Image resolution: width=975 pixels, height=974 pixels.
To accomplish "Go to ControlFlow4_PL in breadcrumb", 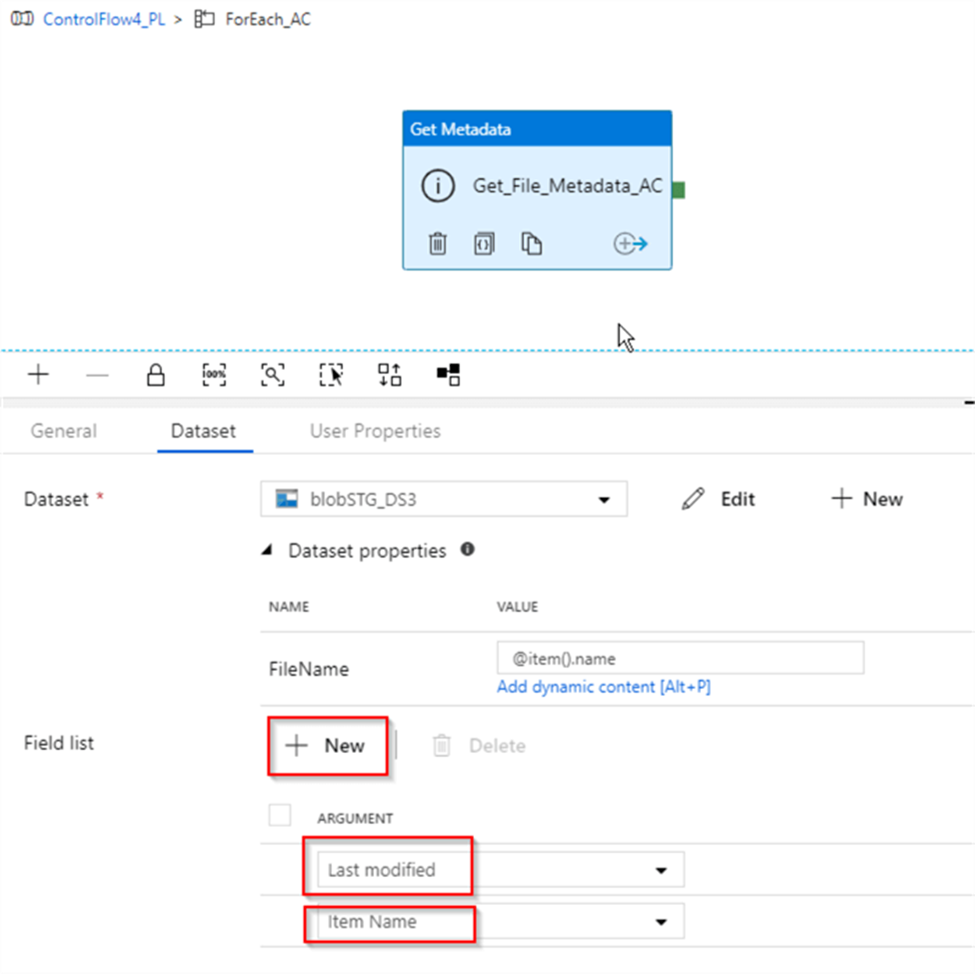I will (x=103, y=19).
